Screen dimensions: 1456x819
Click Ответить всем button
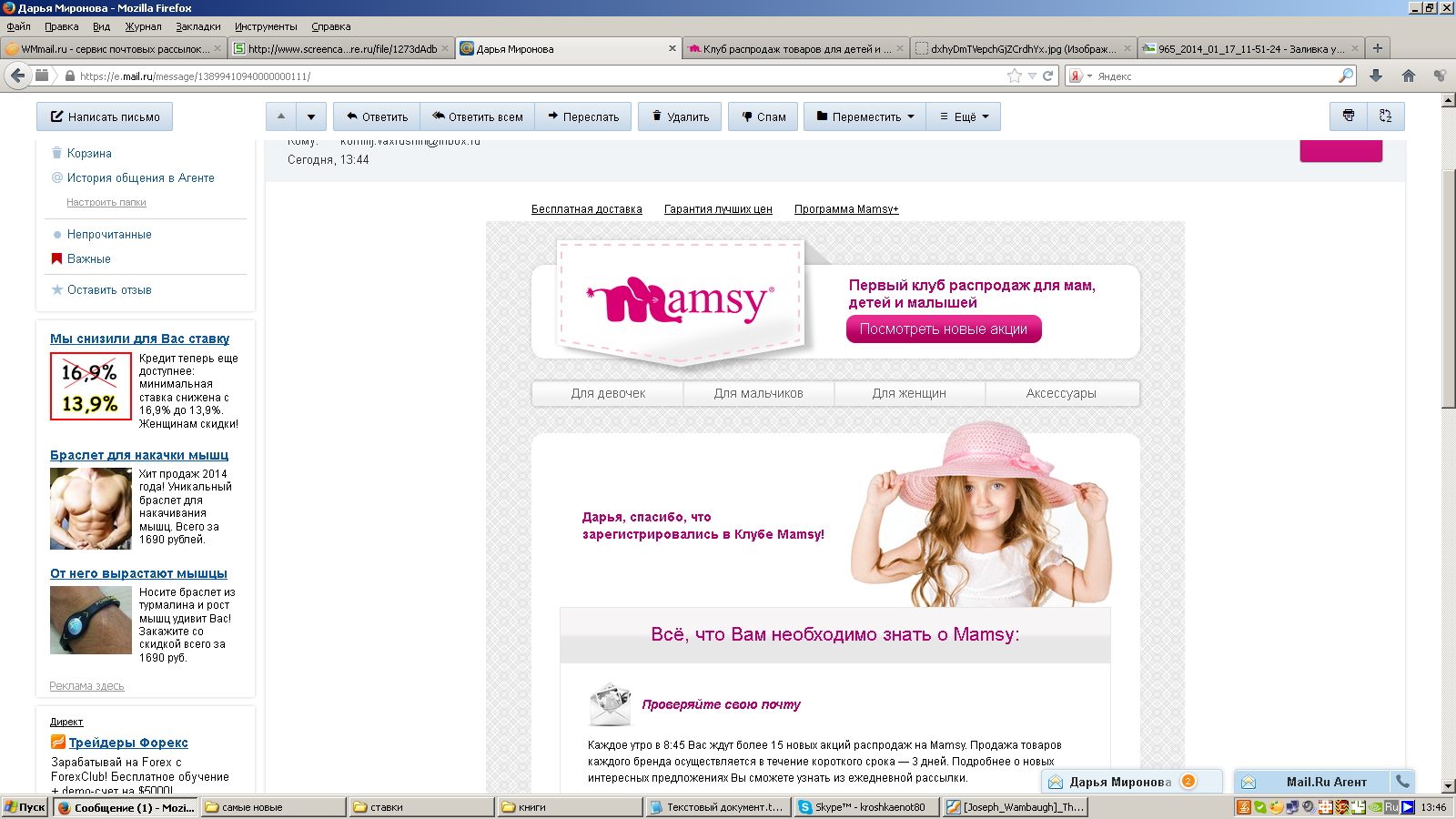point(477,116)
